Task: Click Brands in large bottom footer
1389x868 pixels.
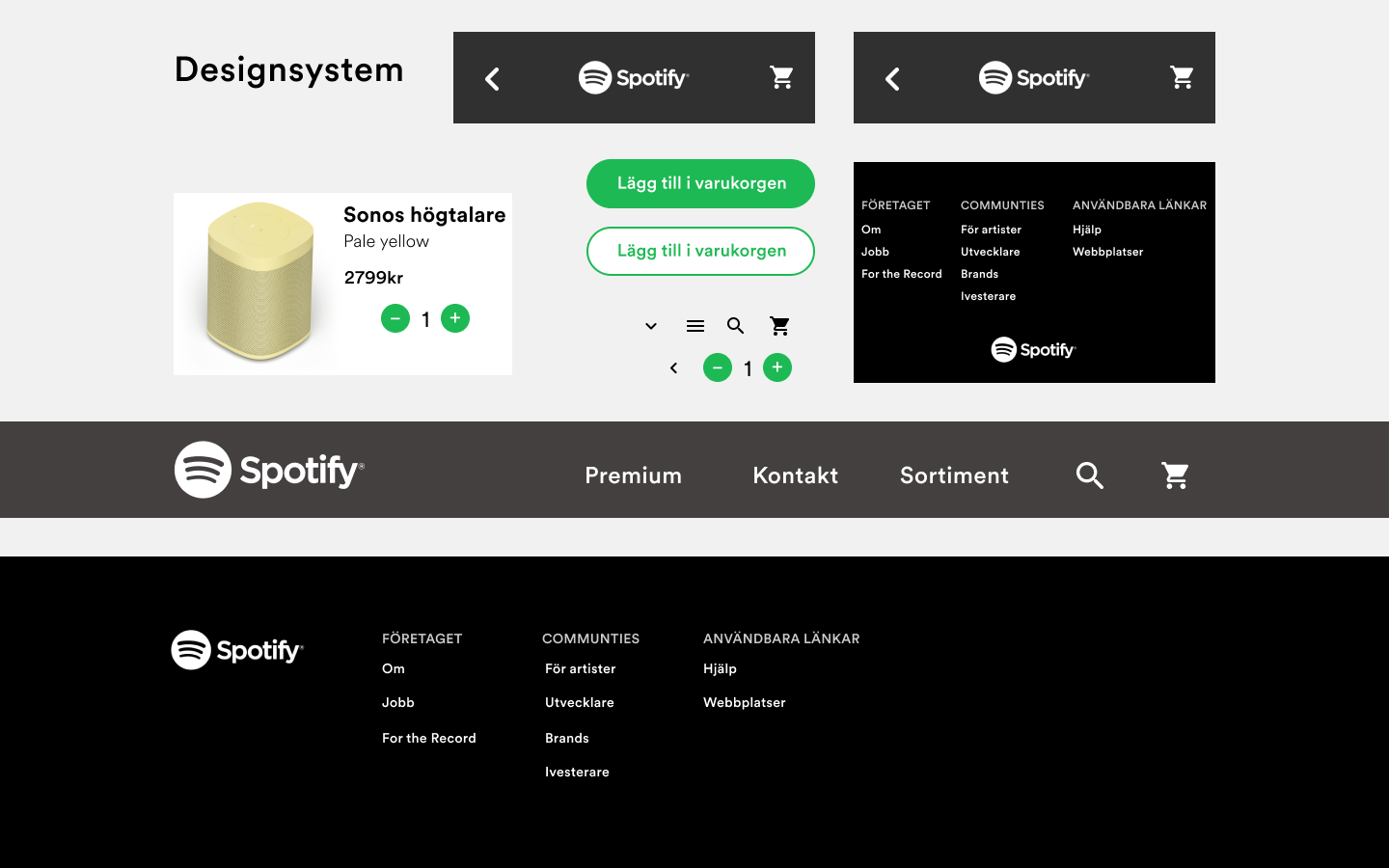Action: [567, 738]
